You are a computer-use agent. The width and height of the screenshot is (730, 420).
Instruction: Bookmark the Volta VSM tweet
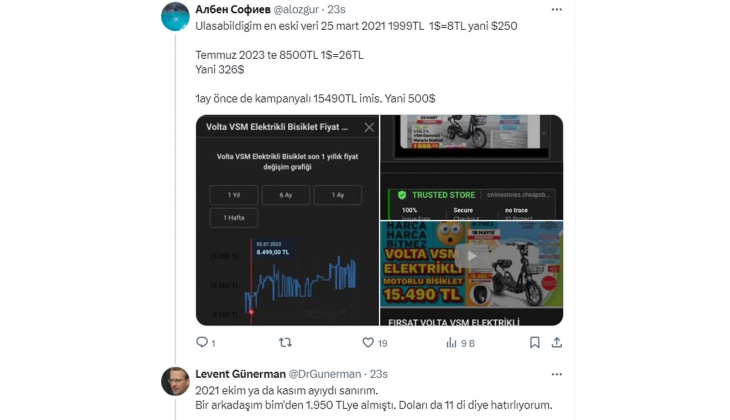(534, 343)
